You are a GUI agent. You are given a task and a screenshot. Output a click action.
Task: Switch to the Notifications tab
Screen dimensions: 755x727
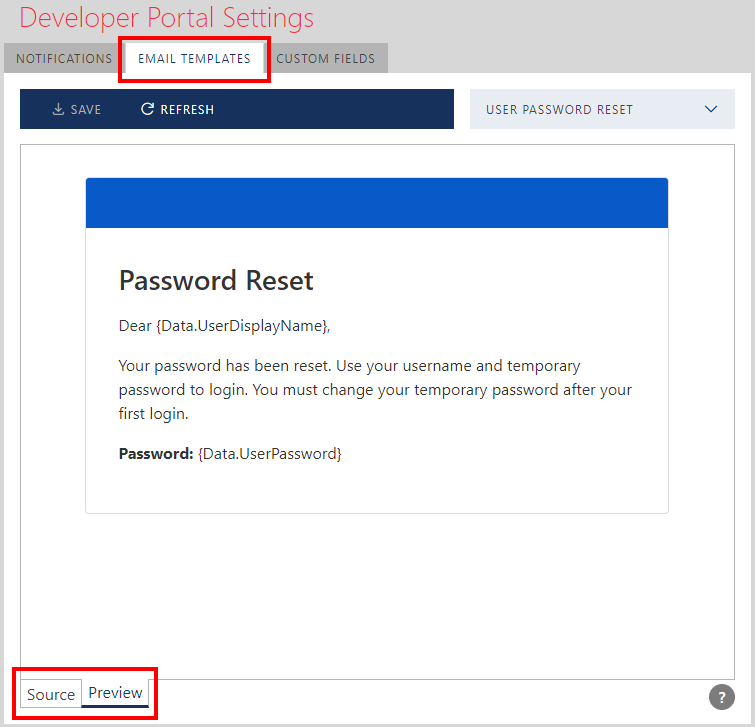click(x=64, y=59)
